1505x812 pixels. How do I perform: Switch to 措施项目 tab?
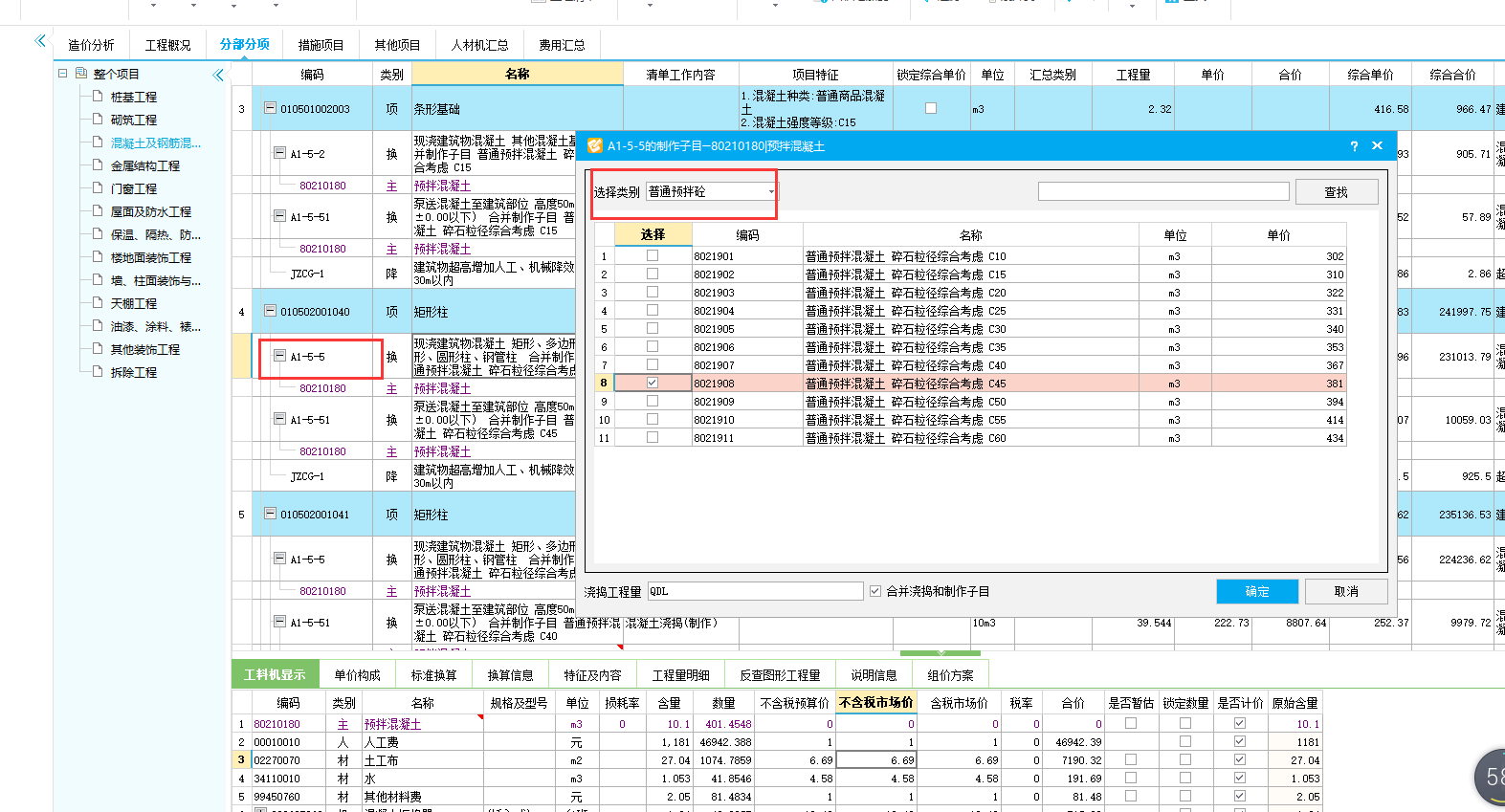coord(321,45)
